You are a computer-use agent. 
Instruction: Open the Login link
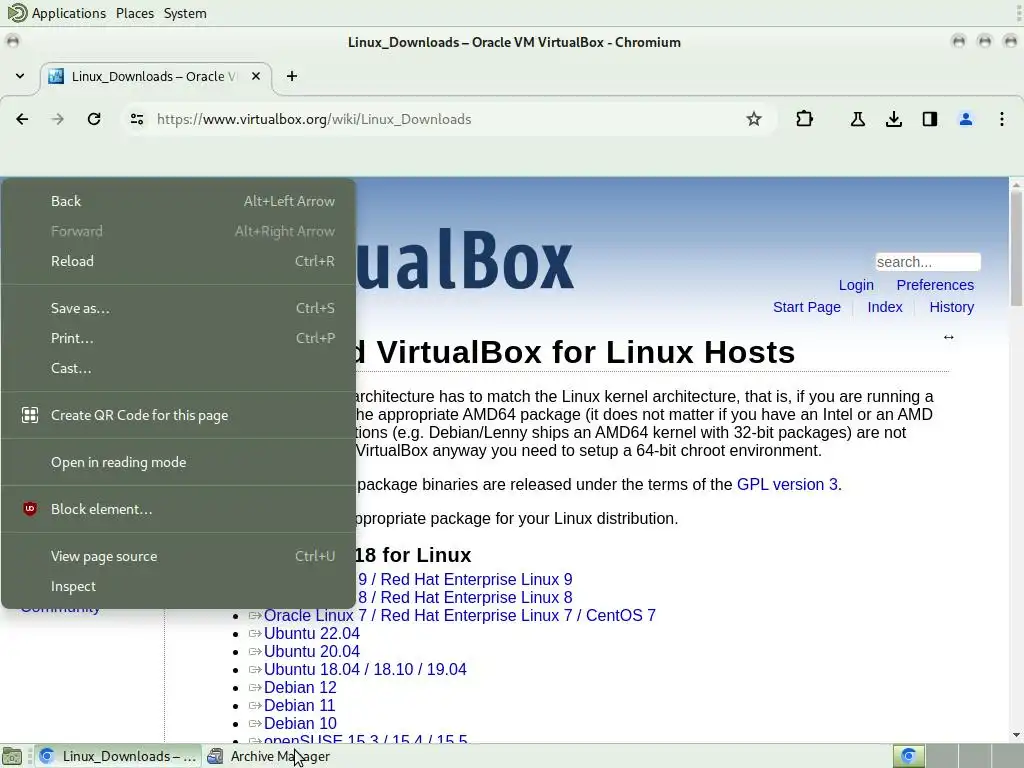[x=856, y=285]
